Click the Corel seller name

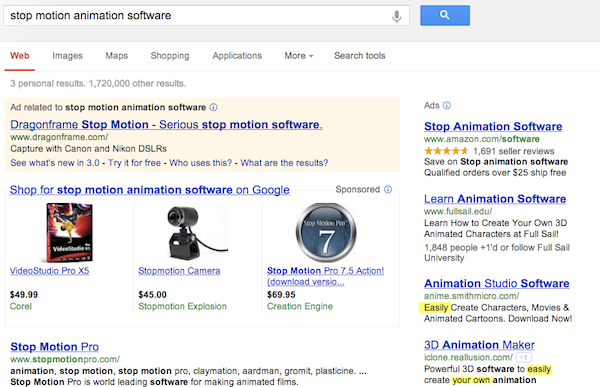tap(21, 306)
